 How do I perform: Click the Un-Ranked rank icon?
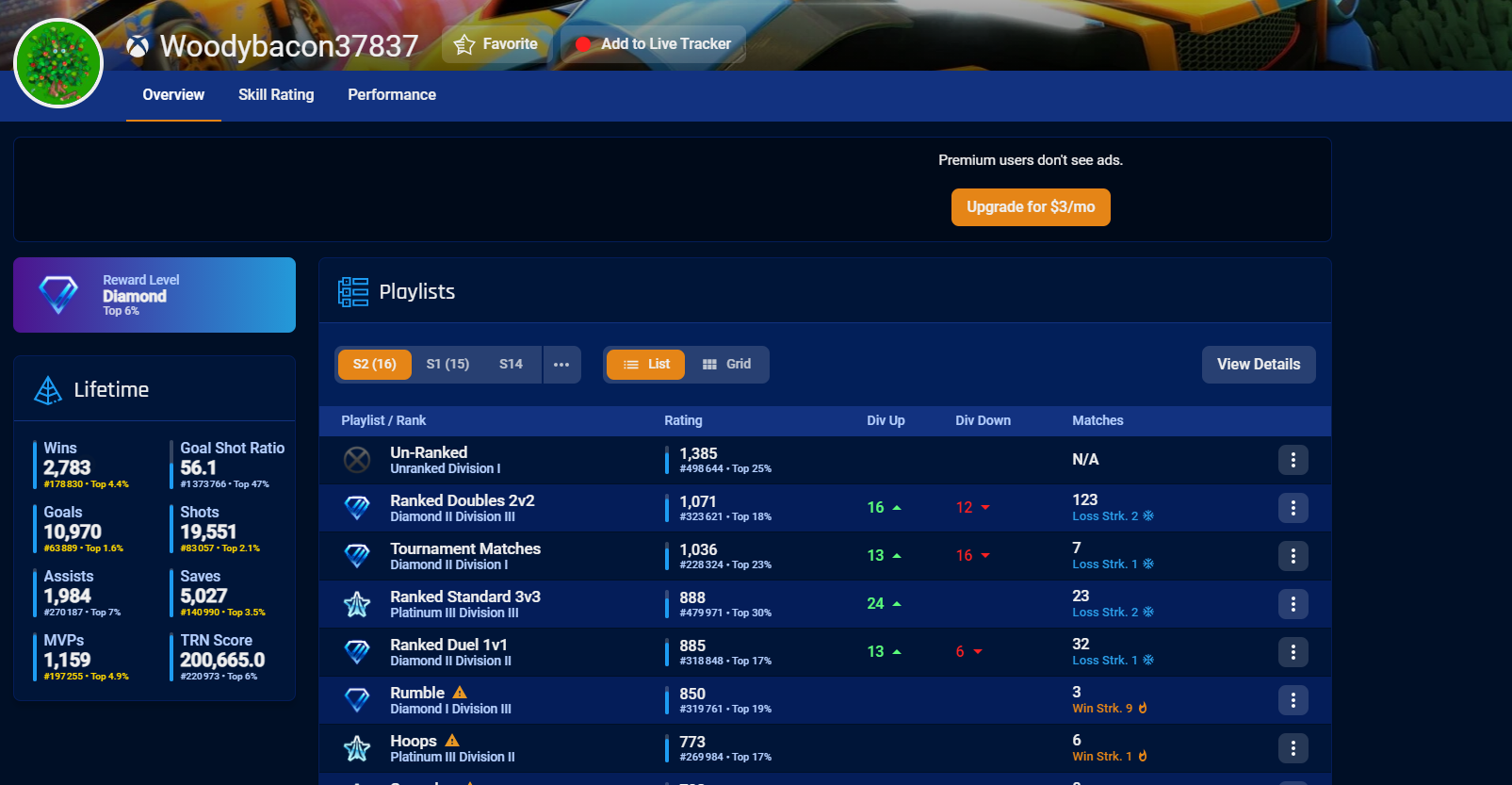coord(357,460)
